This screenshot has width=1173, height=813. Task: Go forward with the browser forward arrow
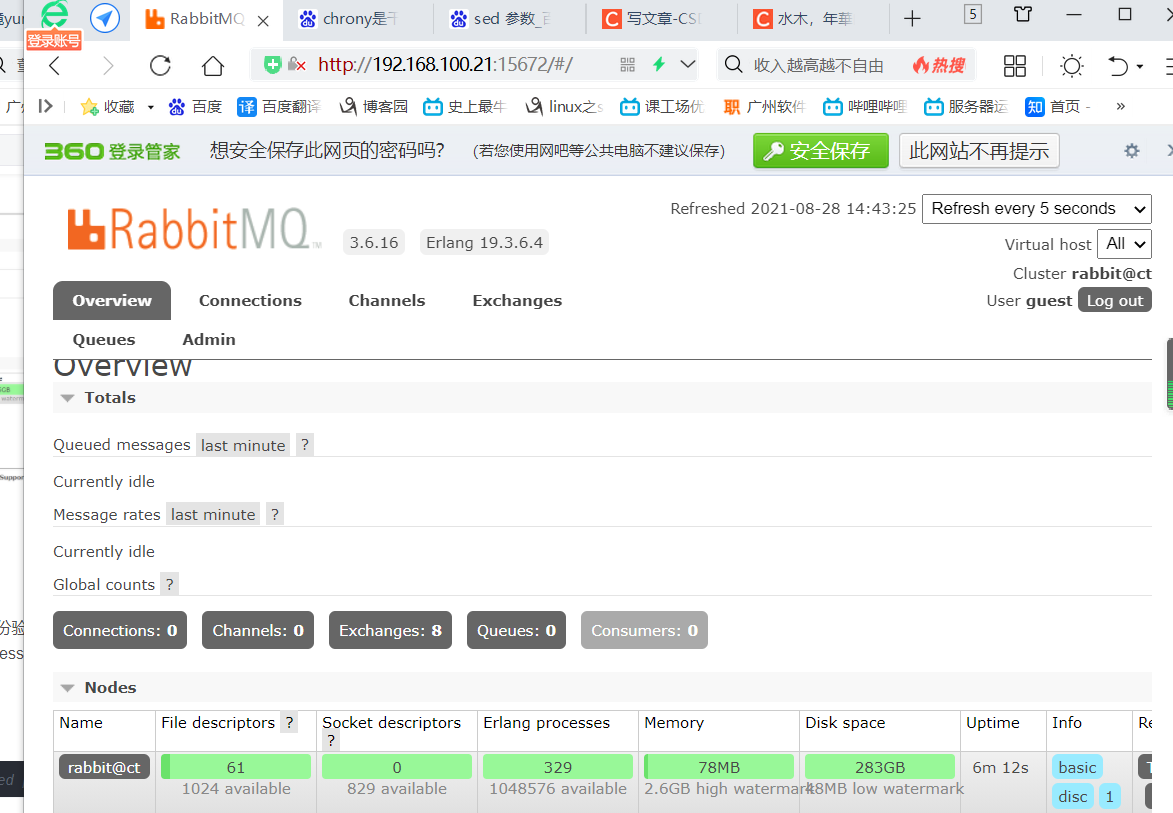108,66
